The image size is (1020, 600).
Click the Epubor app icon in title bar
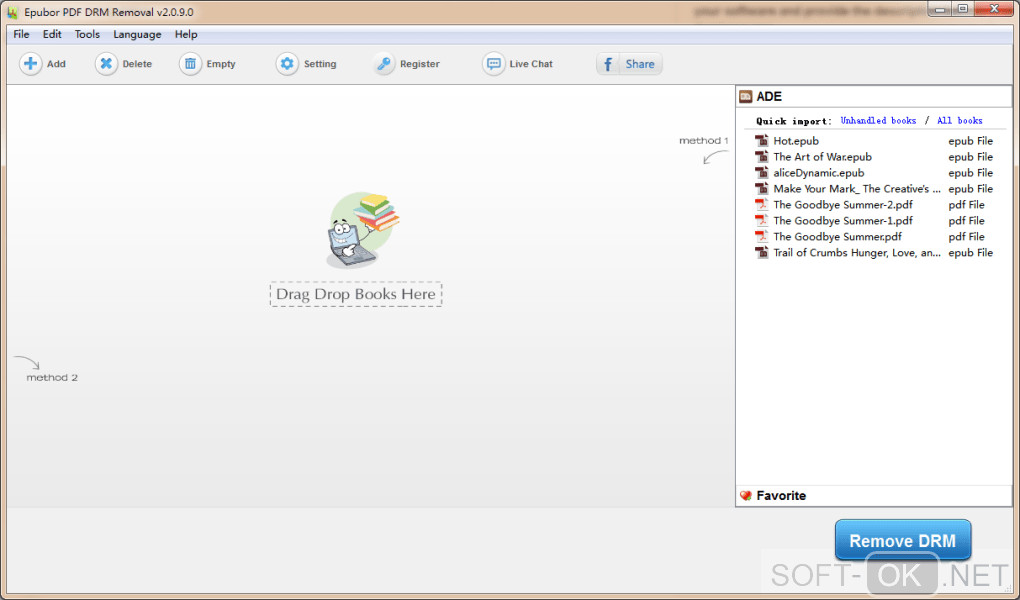12,12
